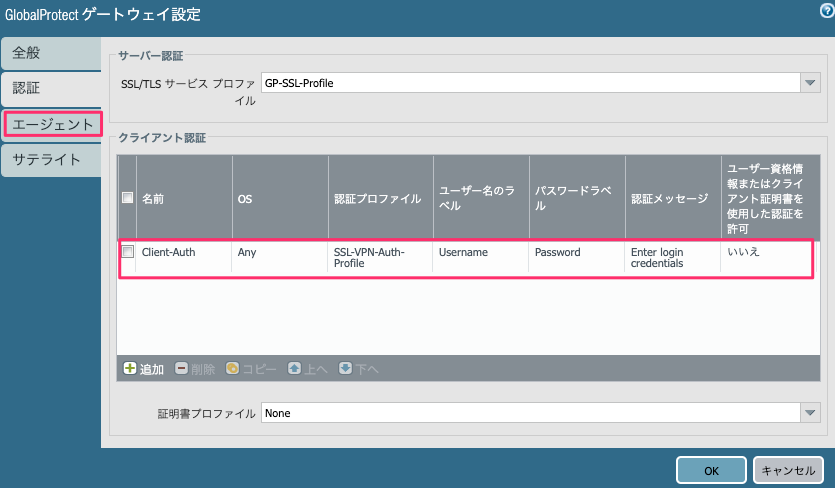
Task: Click the コピー copy icon
Action: 232,368
